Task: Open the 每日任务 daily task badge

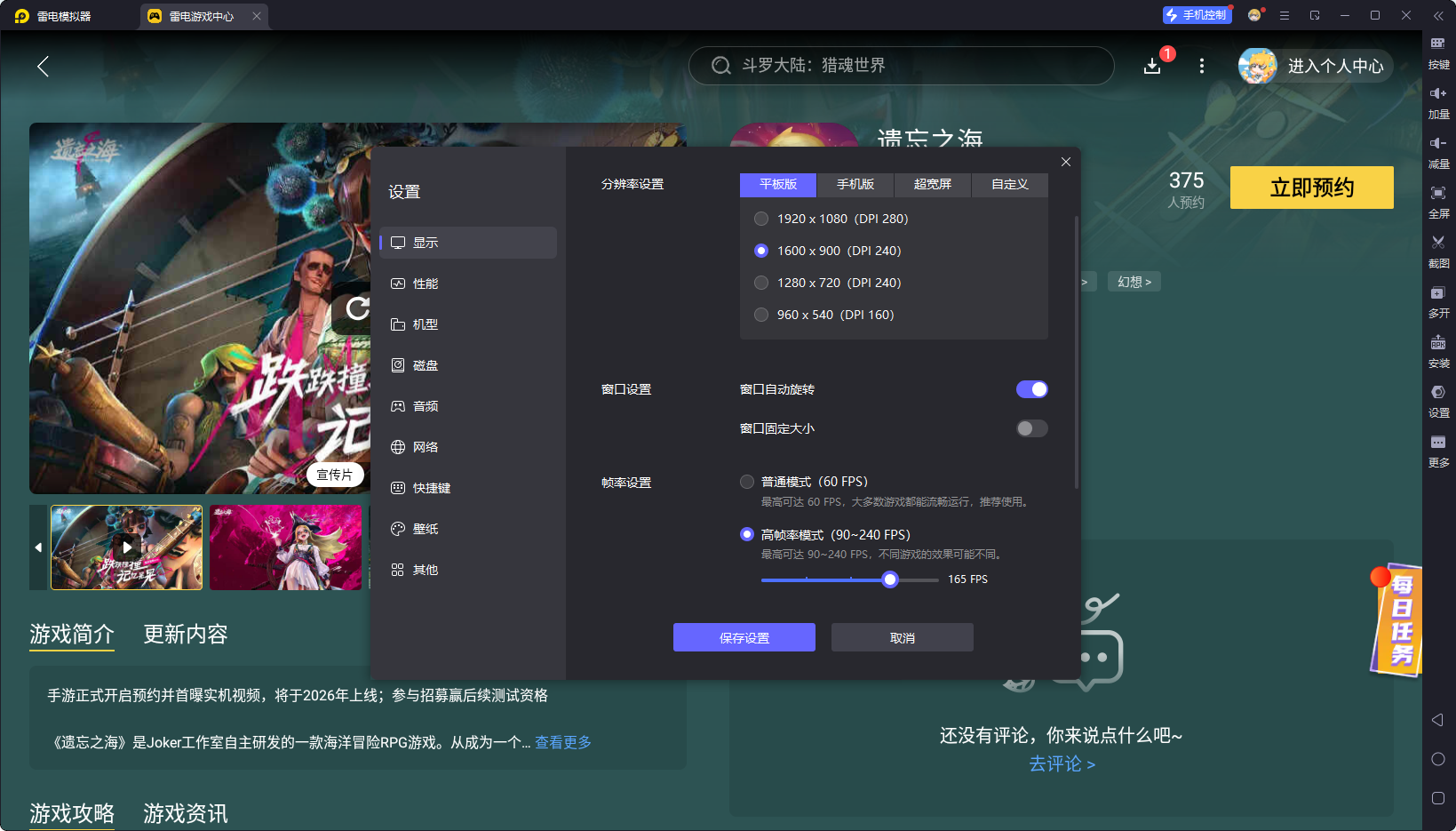Action: pos(1396,619)
